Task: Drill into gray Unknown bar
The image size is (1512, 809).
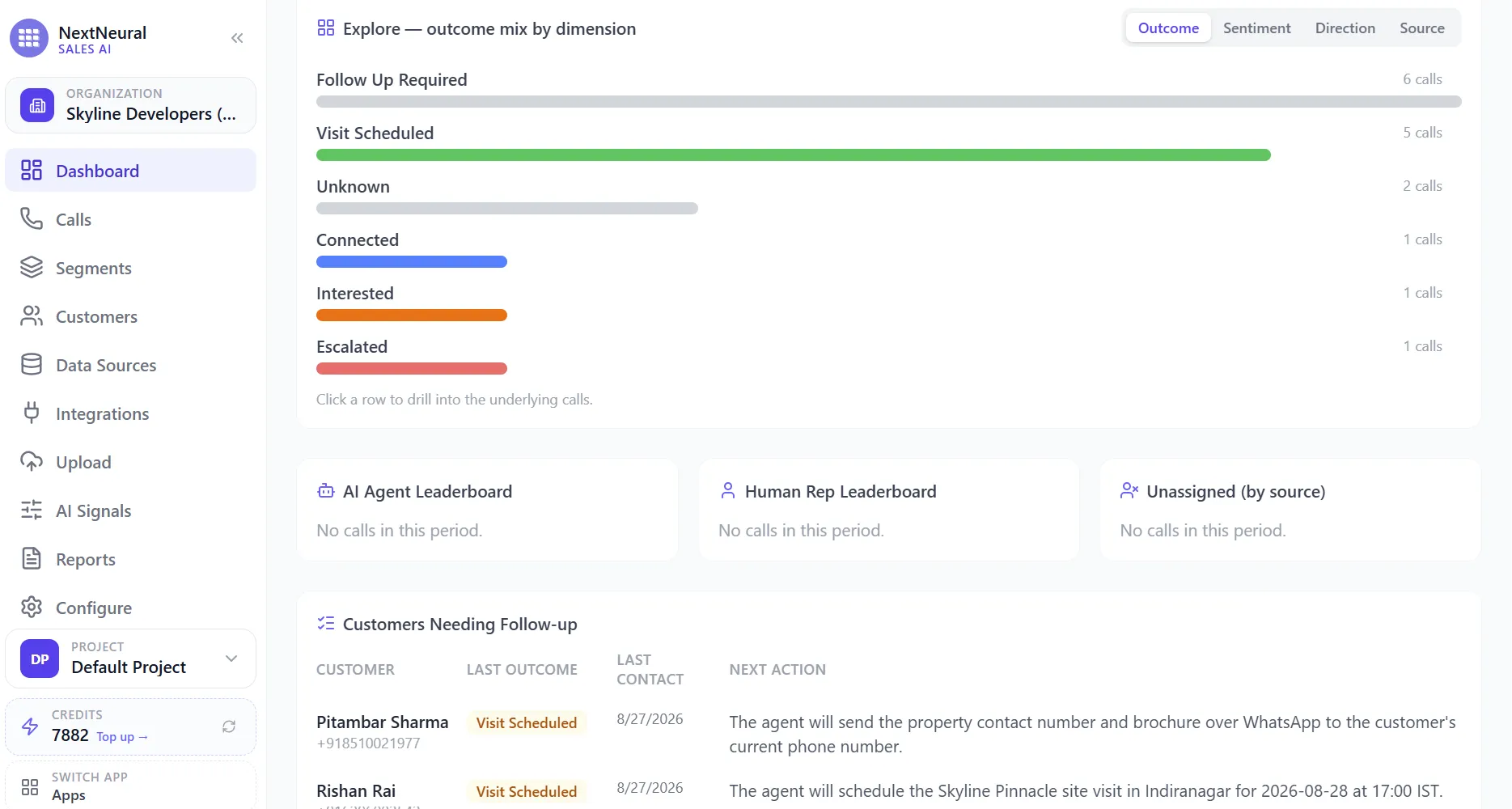Action: point(506,208)
